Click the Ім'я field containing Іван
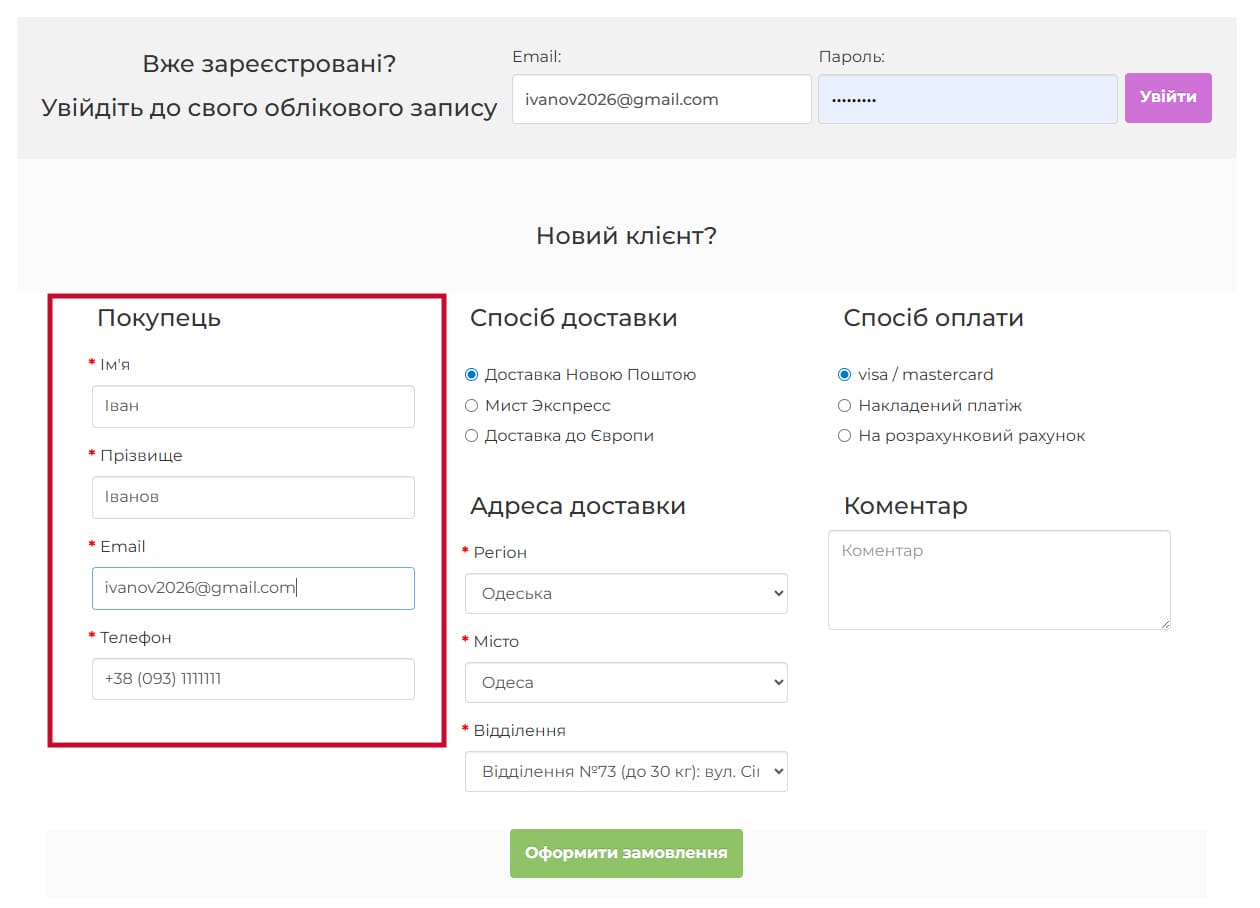 253,406
